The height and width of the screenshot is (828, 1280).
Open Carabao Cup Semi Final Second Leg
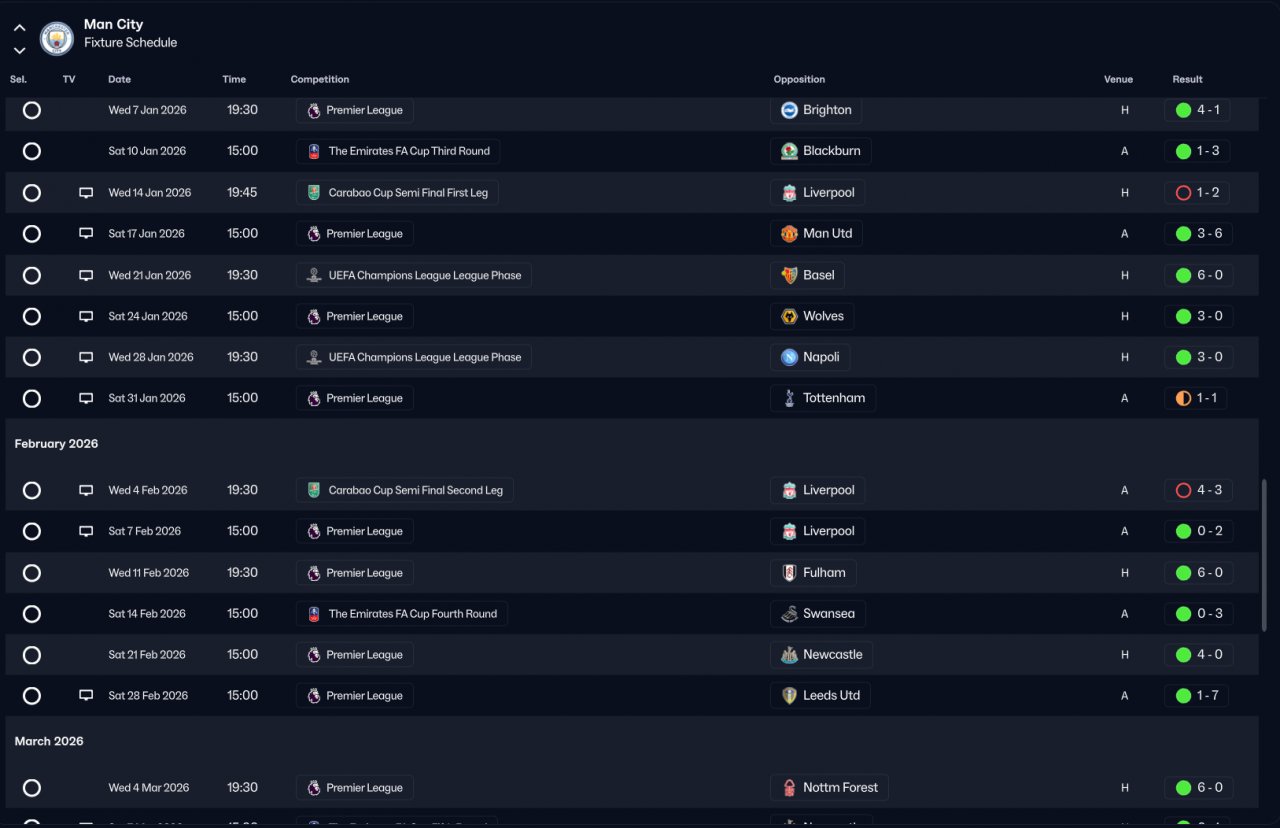pyautogui.click(x=405, y=490)
